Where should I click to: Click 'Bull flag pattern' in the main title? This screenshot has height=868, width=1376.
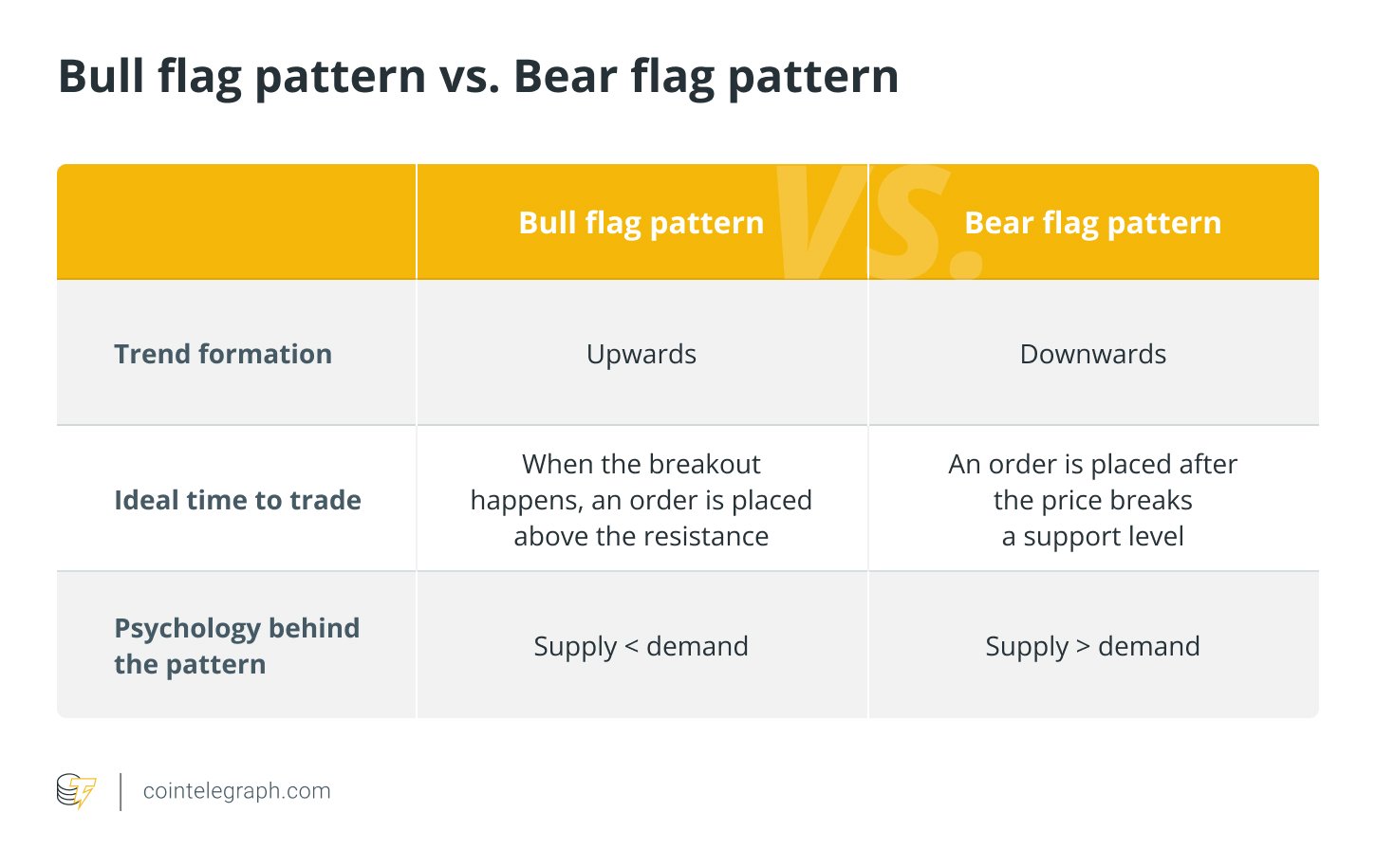(x=242, y=76)
